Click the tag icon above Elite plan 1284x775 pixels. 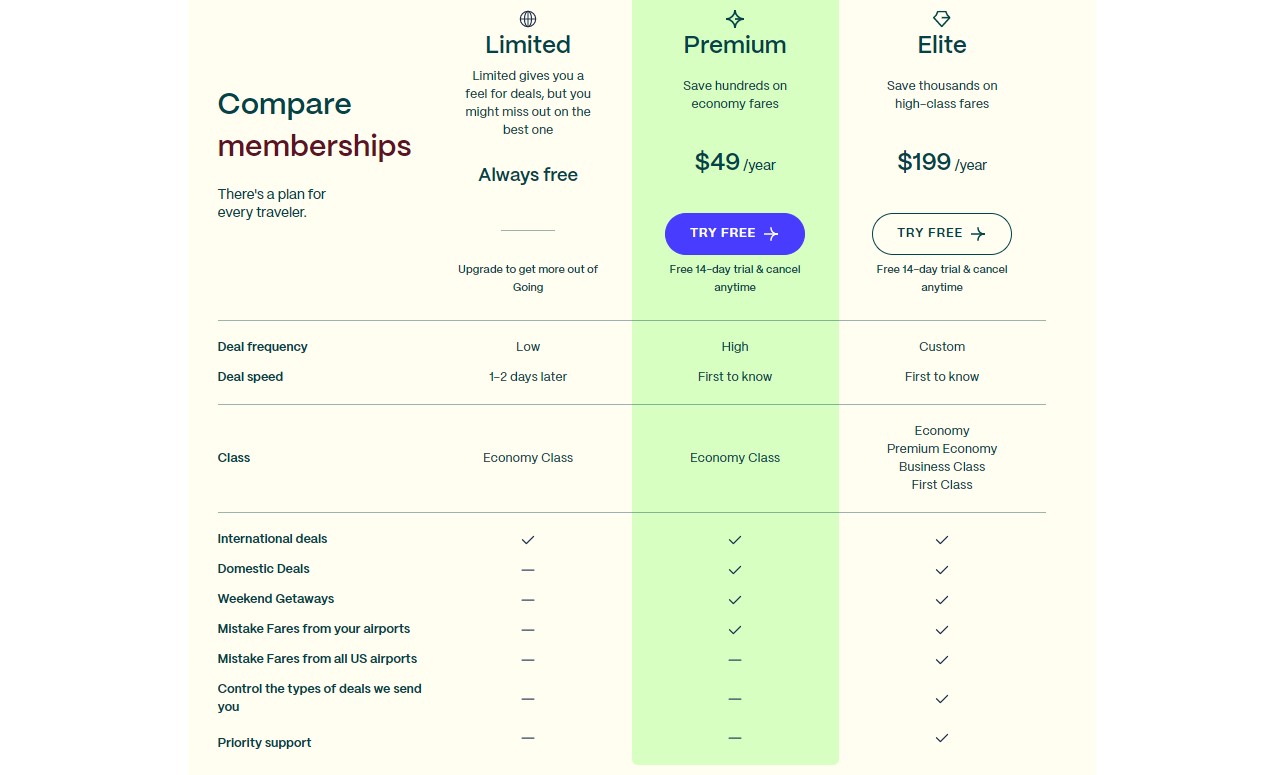[941, 18]
